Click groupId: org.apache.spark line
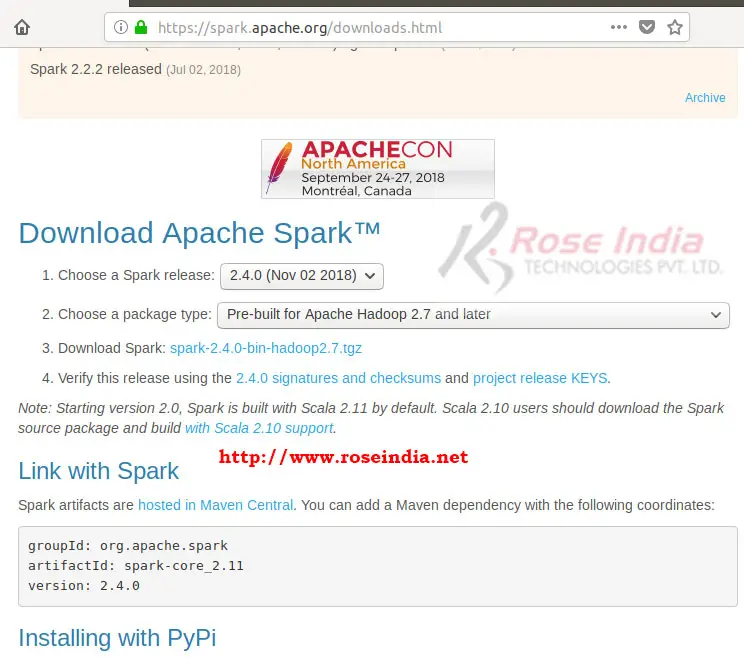Image resolution: width=744 pixels, height=662 pixels. [128, 546]
